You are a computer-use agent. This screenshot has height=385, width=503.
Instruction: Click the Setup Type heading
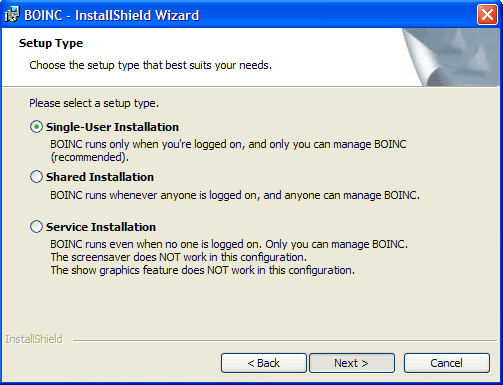tap(51, 43)
